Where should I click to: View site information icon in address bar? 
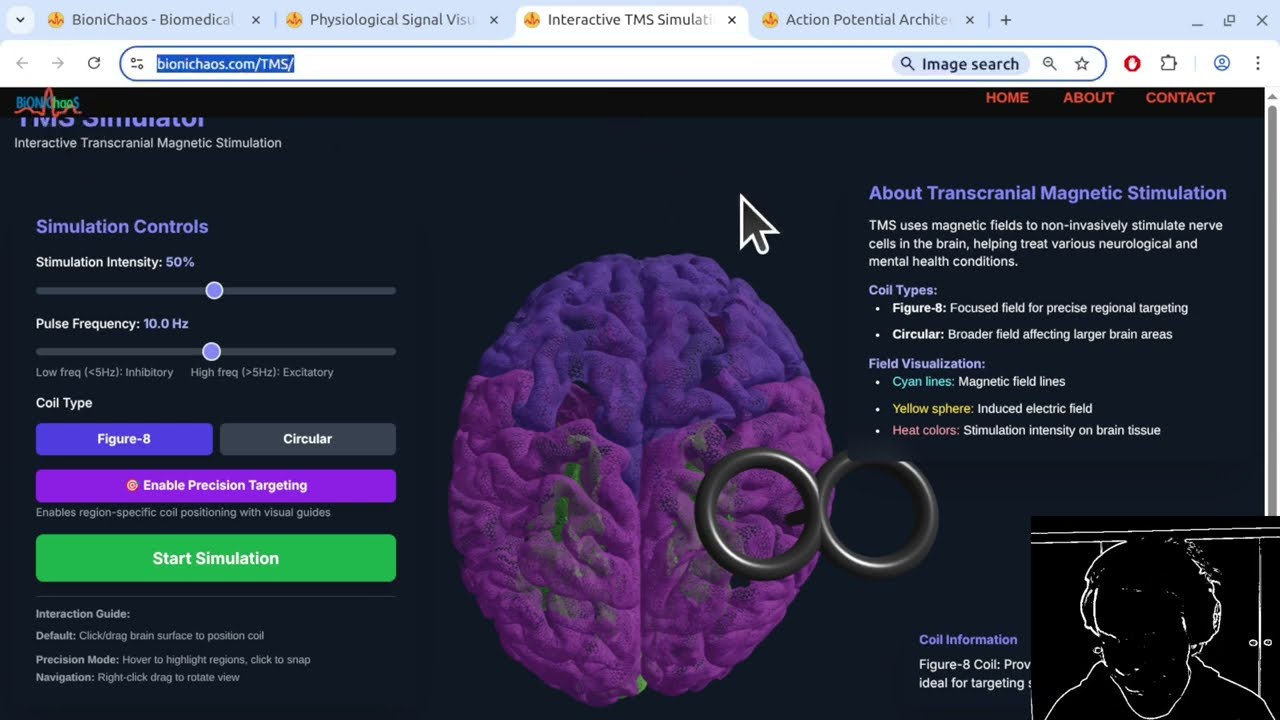(137, 63)
